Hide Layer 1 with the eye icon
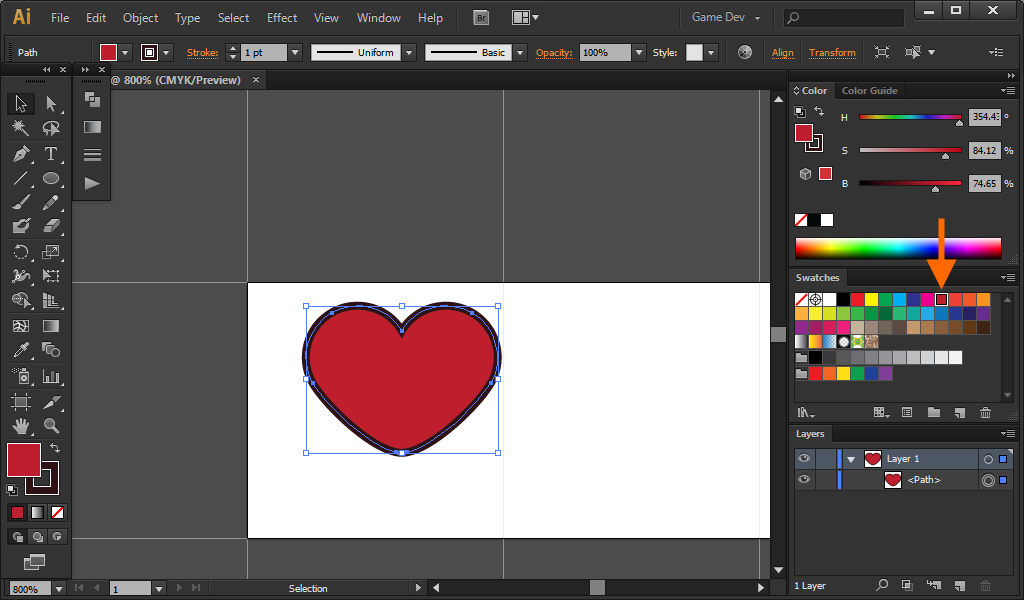The height and width of the screenshot is (600, 1024). (804, 459)
